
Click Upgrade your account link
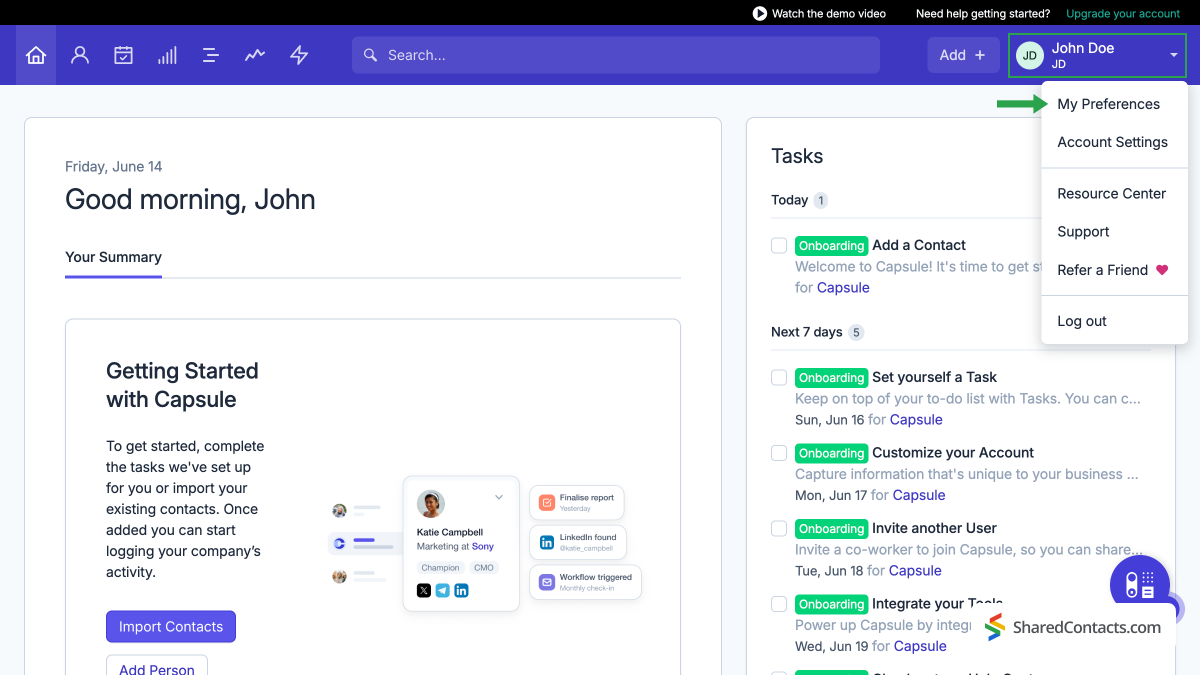[x=1123, y=14]
